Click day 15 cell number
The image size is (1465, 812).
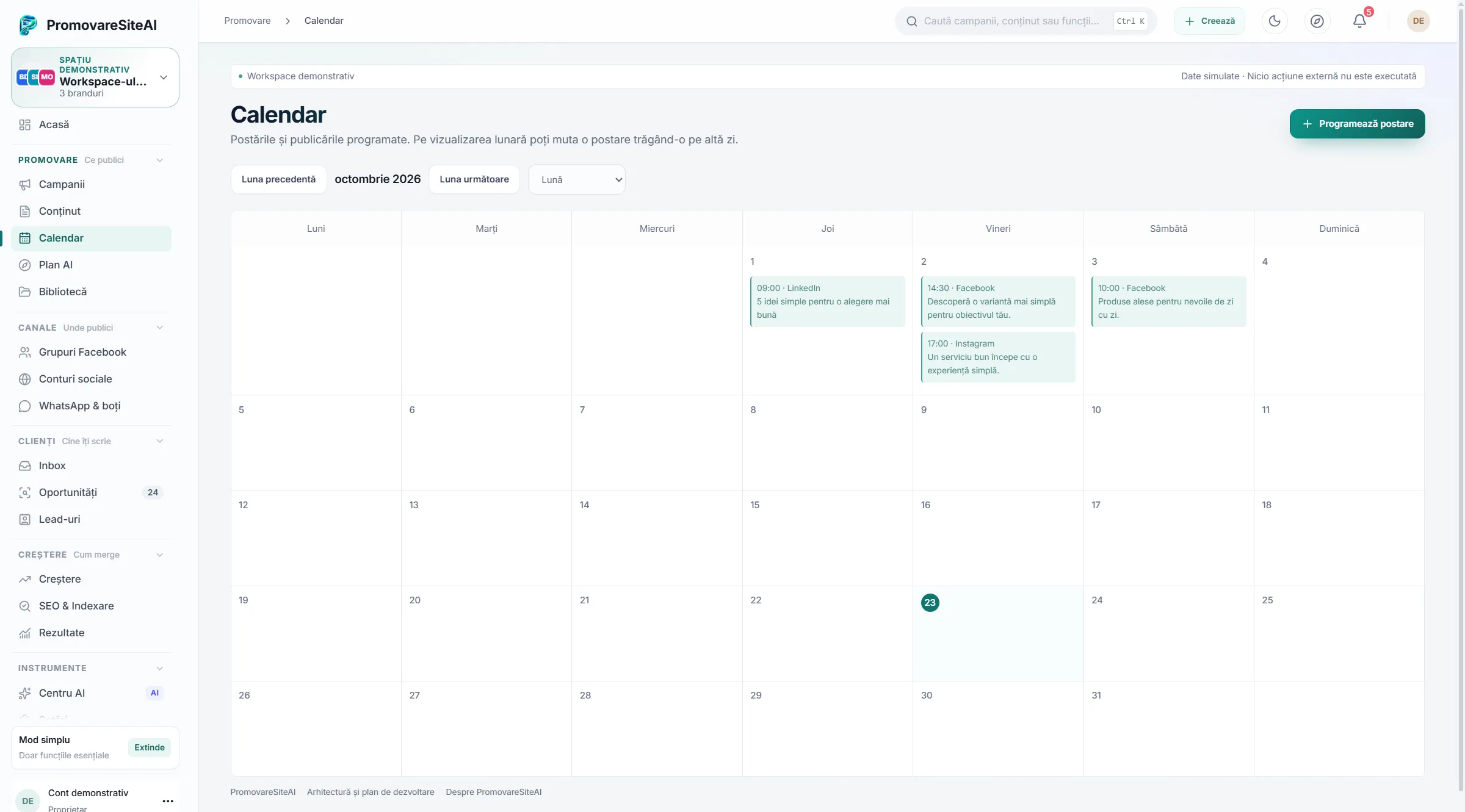click(755, 505)
